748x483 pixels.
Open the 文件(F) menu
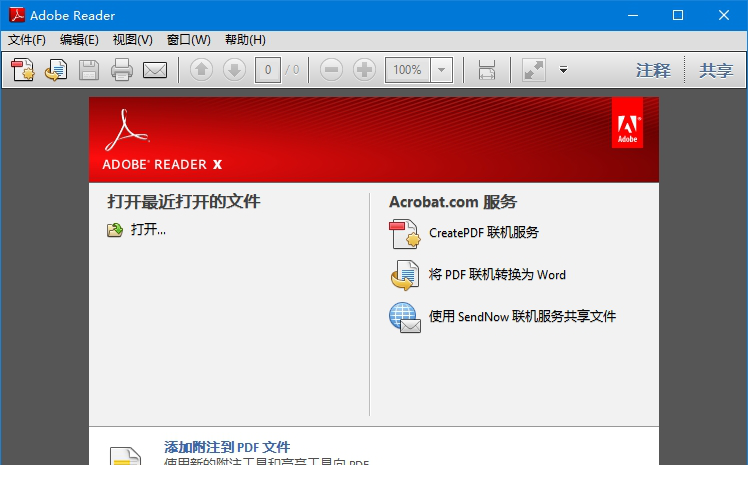click(27, 40)
